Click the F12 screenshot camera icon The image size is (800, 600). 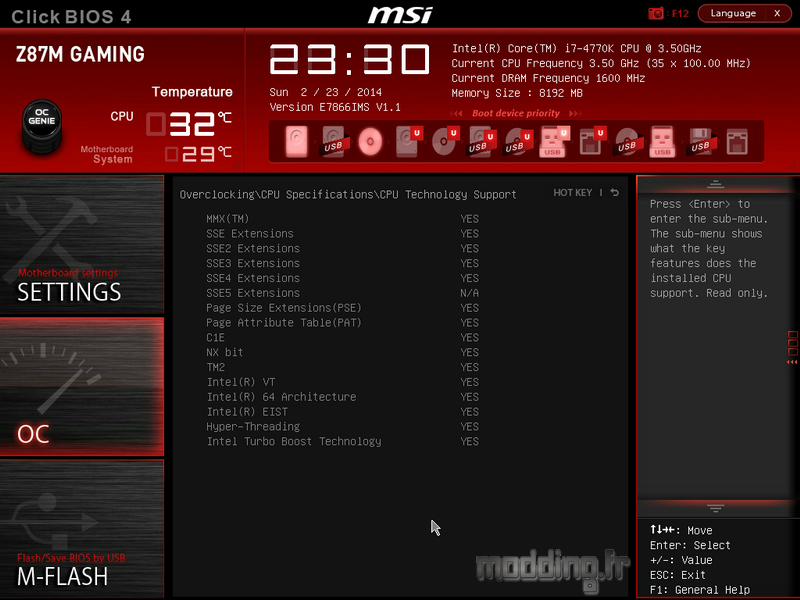[656, 13]
